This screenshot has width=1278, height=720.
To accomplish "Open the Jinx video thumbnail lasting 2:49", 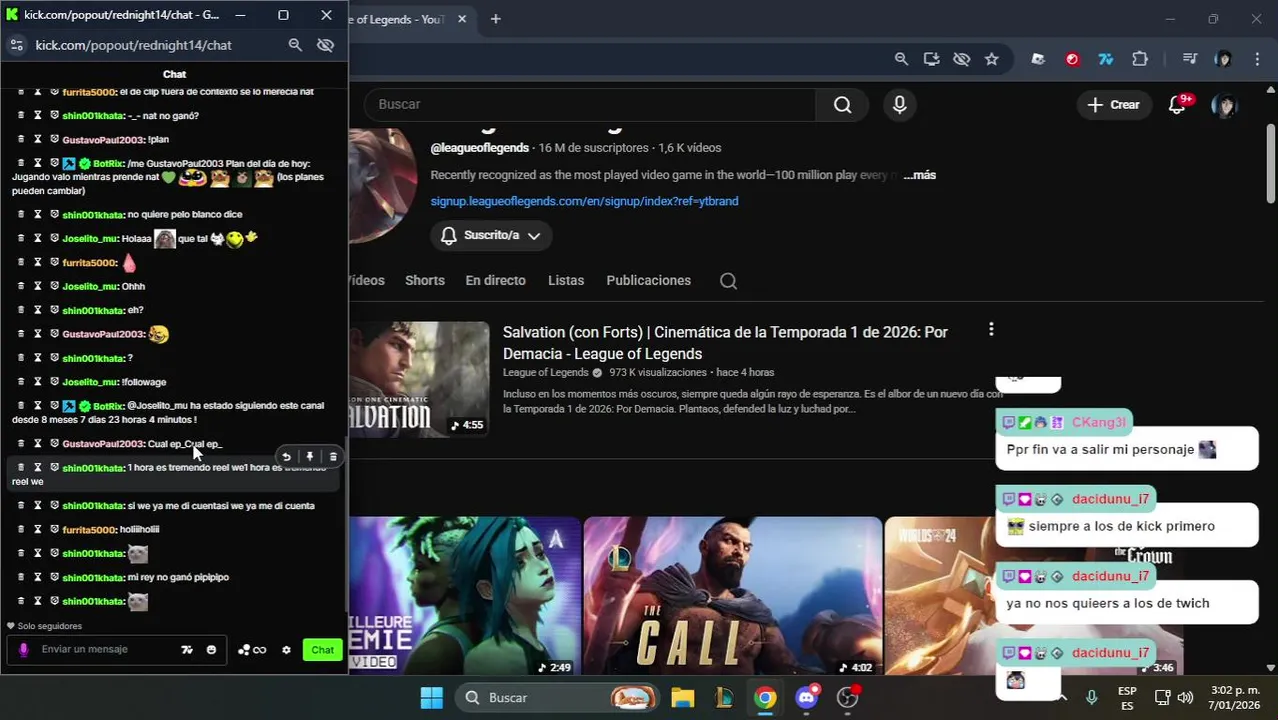I will point(465,595).
